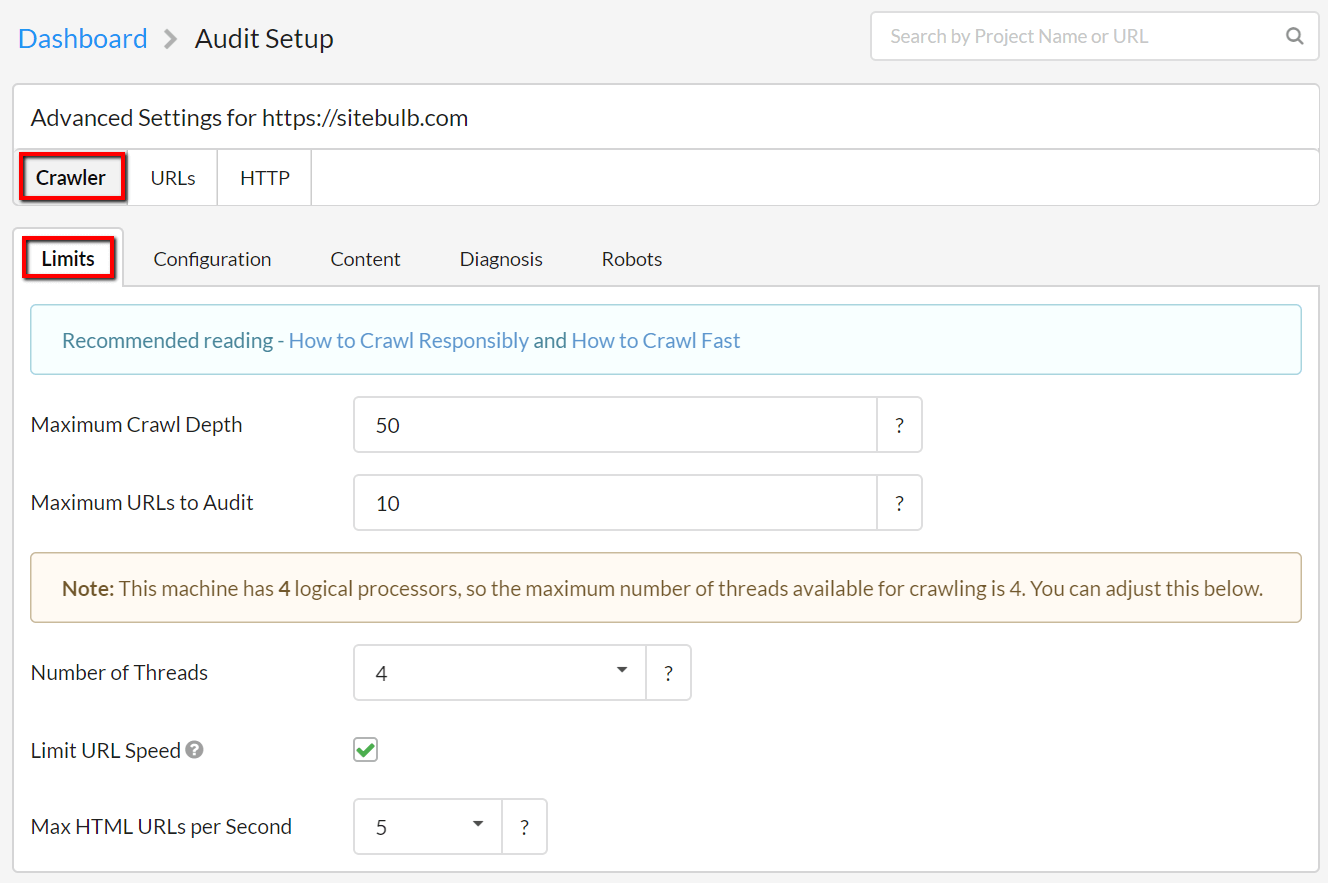
Task: Open the Robots sub-tab
Action: pyautogui.click(x=632, y=259)
